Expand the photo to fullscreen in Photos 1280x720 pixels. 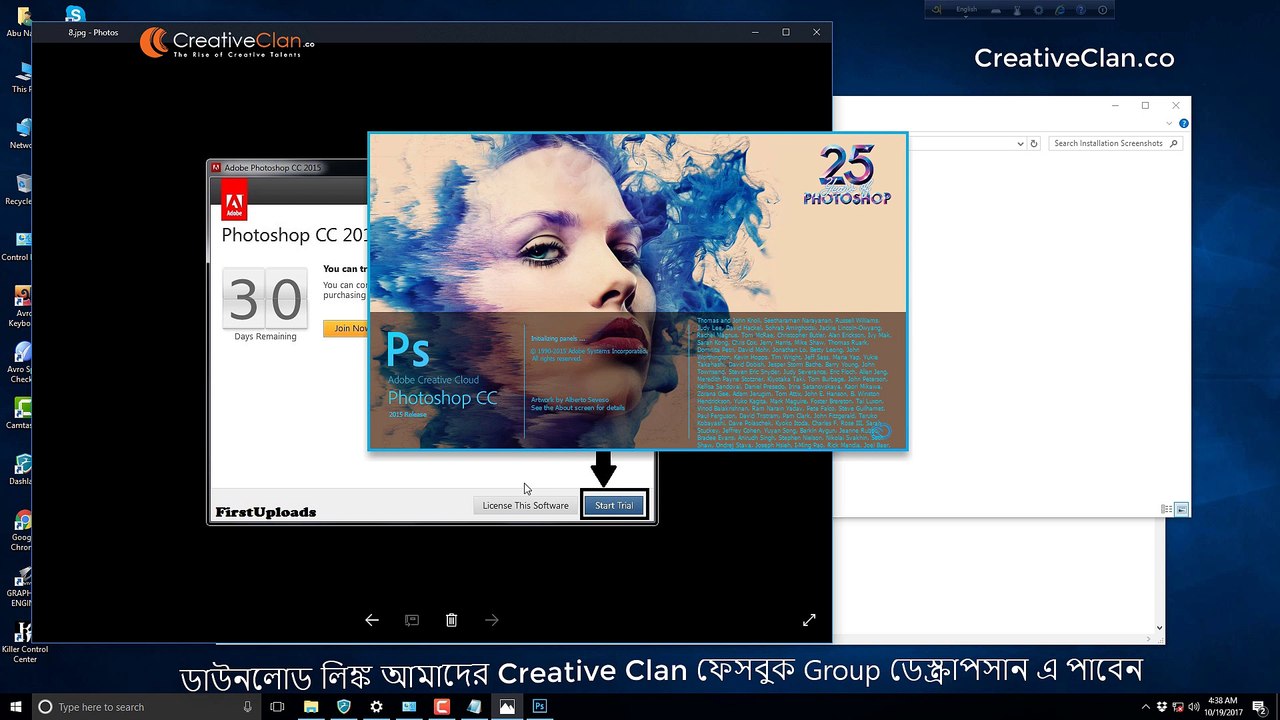tap(809, 620)
